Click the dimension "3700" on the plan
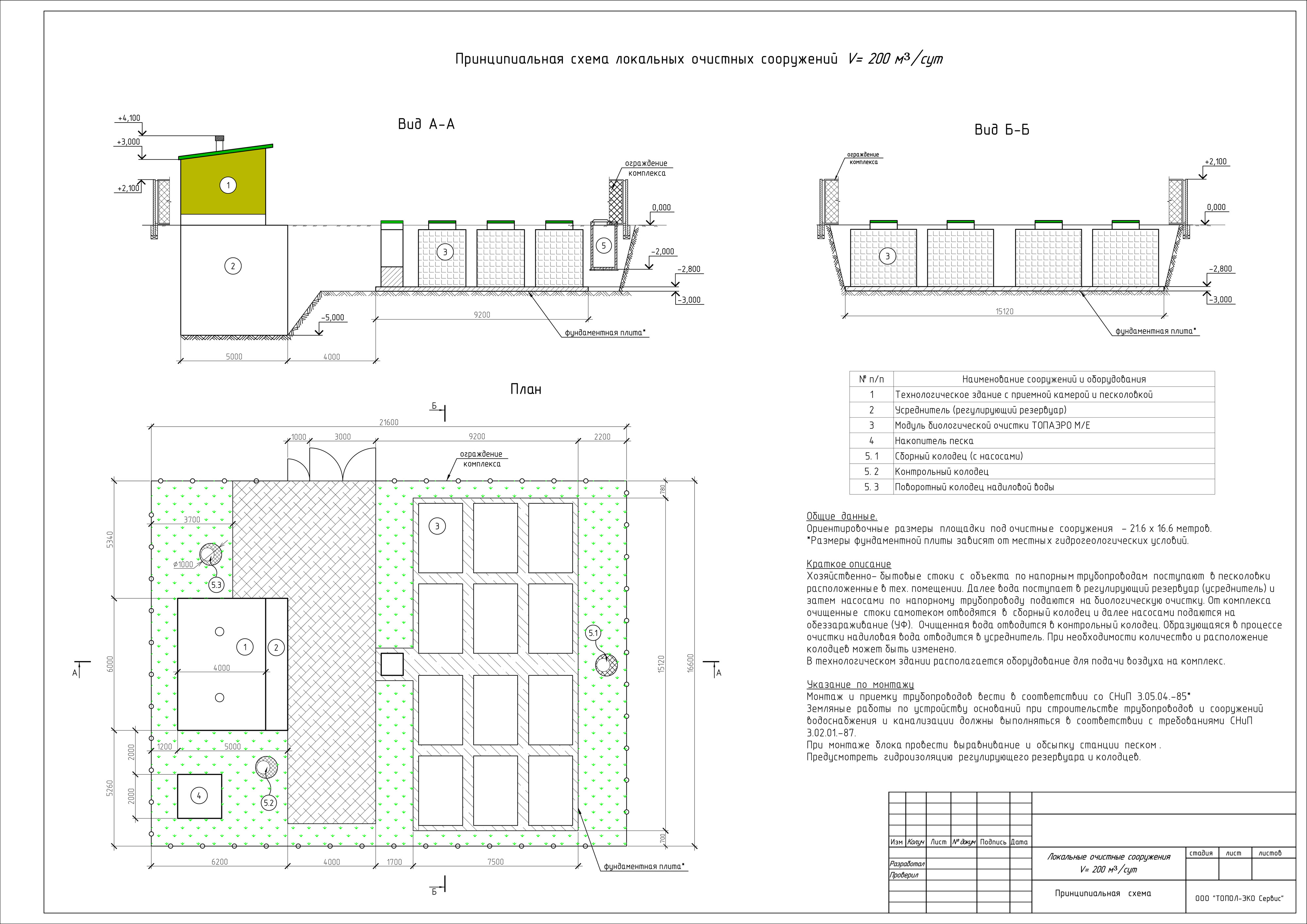Viewport: 1307px width, 924px height. (x=192, y=520)
